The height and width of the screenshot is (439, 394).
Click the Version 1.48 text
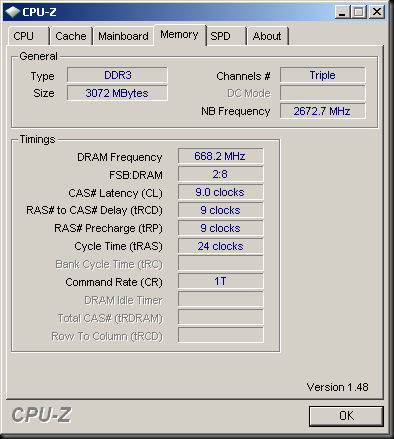(337, 387)
